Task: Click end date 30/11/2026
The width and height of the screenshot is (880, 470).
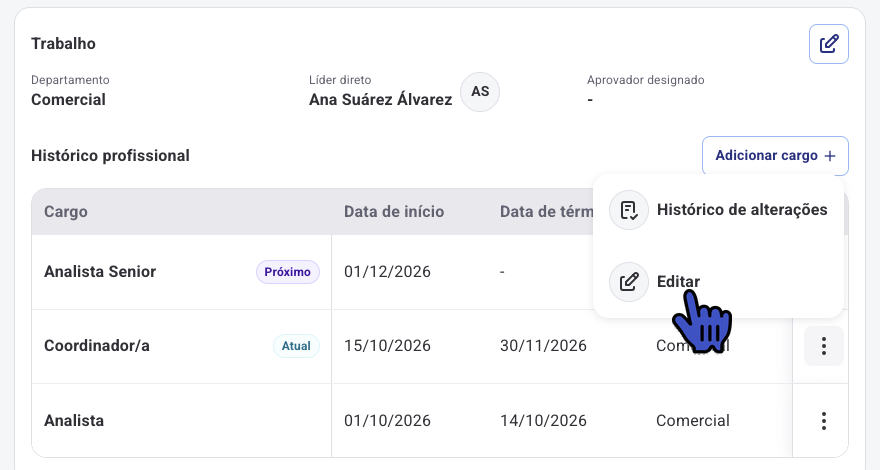Action: [543, 346]
